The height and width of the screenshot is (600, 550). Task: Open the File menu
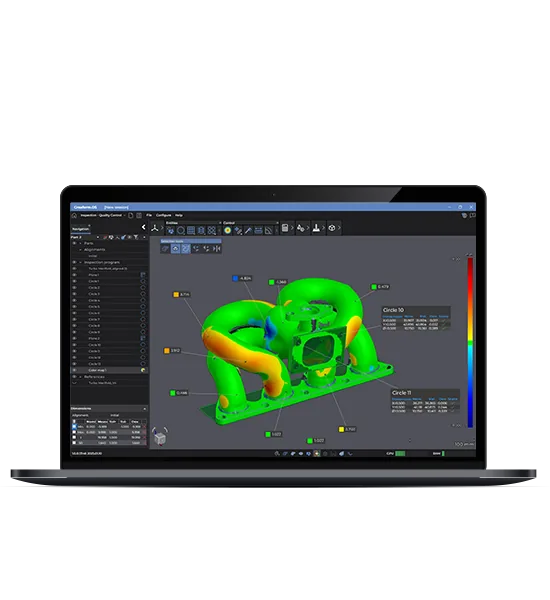tap(149, 215)
